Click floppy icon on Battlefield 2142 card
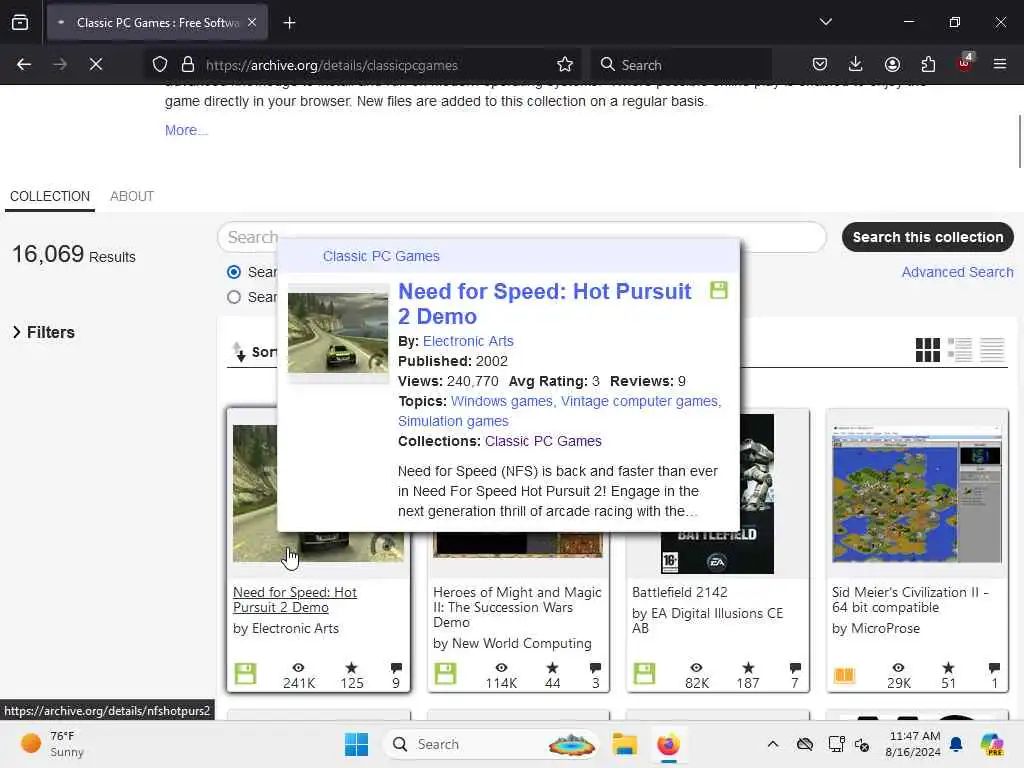Image resolution: width=1024 pixels, height=768 pixels. (x=644, y=673)
